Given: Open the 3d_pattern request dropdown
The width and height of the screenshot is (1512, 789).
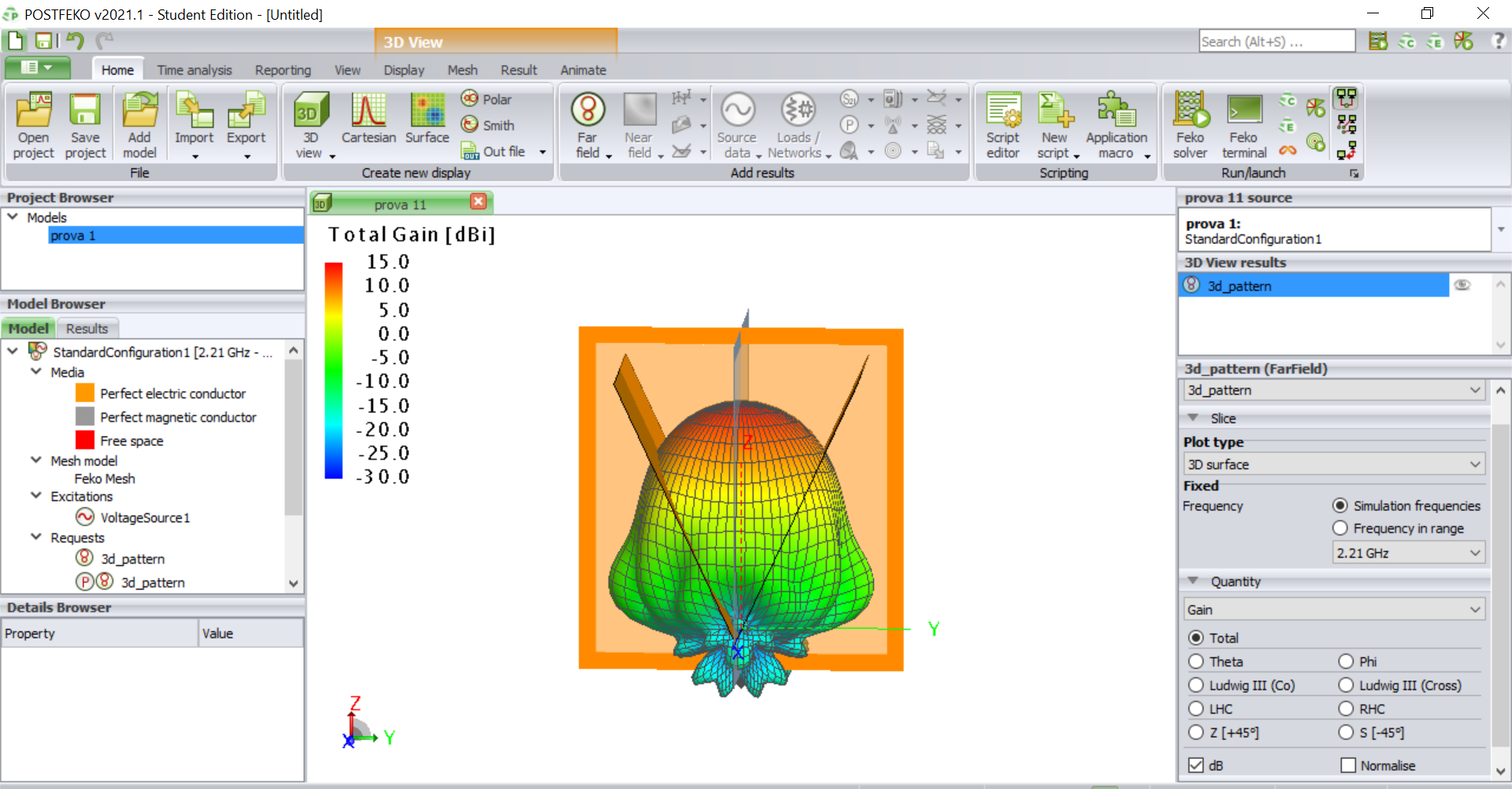Looking at the screenshot, I should pyautogui.click(x=1333, y=390).
